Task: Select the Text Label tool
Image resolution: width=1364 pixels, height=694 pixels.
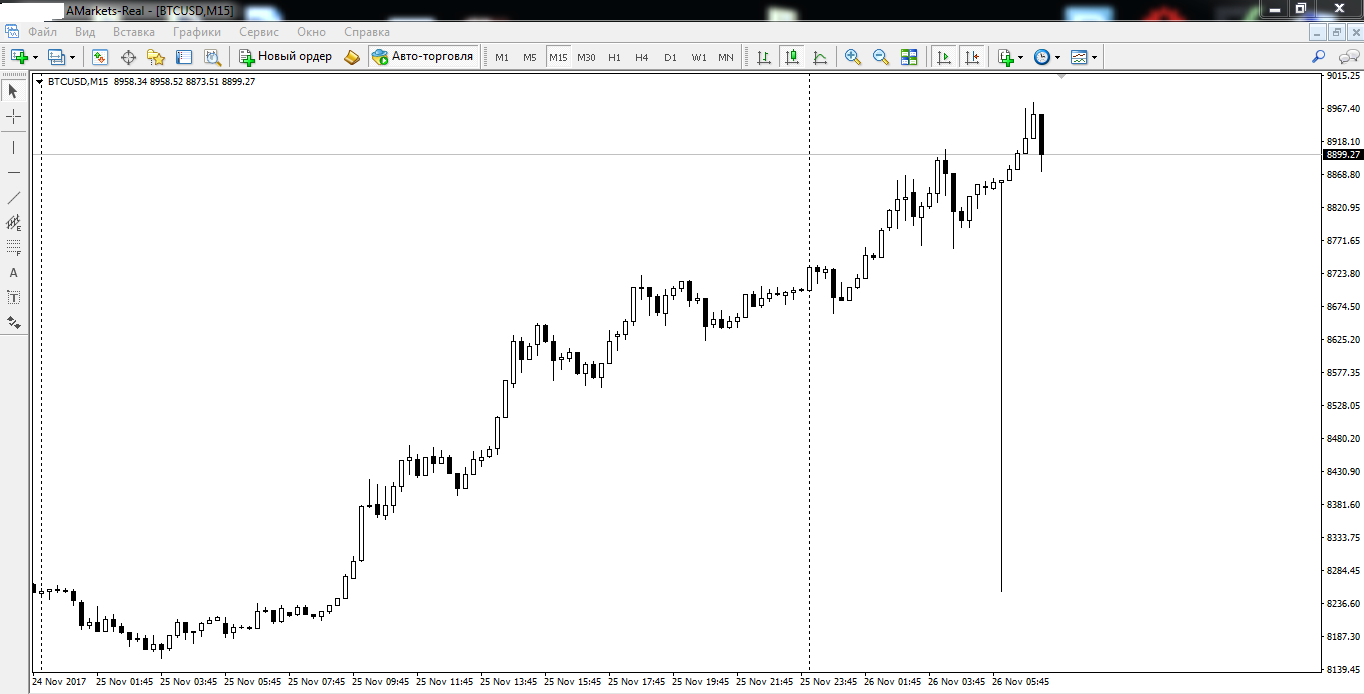Action: (13, 297)
